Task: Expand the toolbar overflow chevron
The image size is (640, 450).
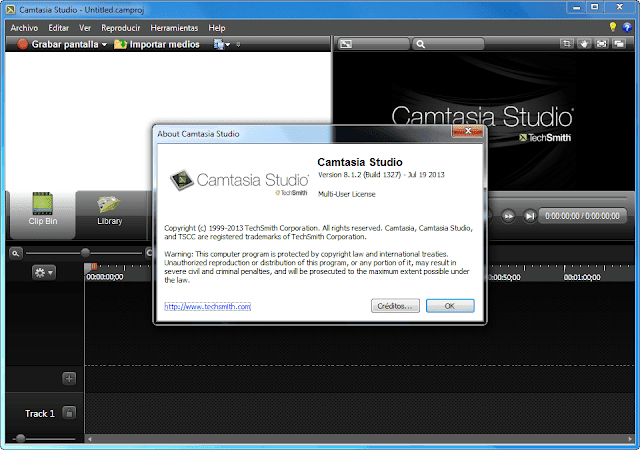Action: [238, 45]
